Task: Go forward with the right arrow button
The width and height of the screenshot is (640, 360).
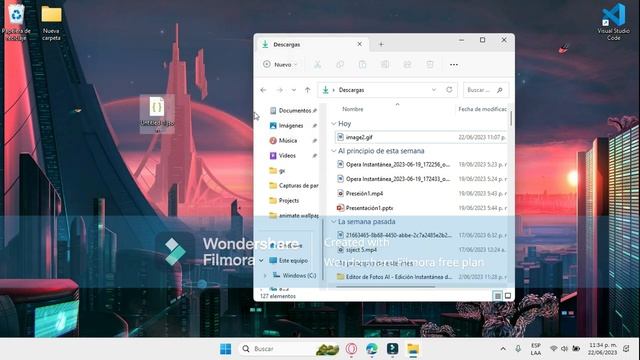Action: tap(280, 90)
